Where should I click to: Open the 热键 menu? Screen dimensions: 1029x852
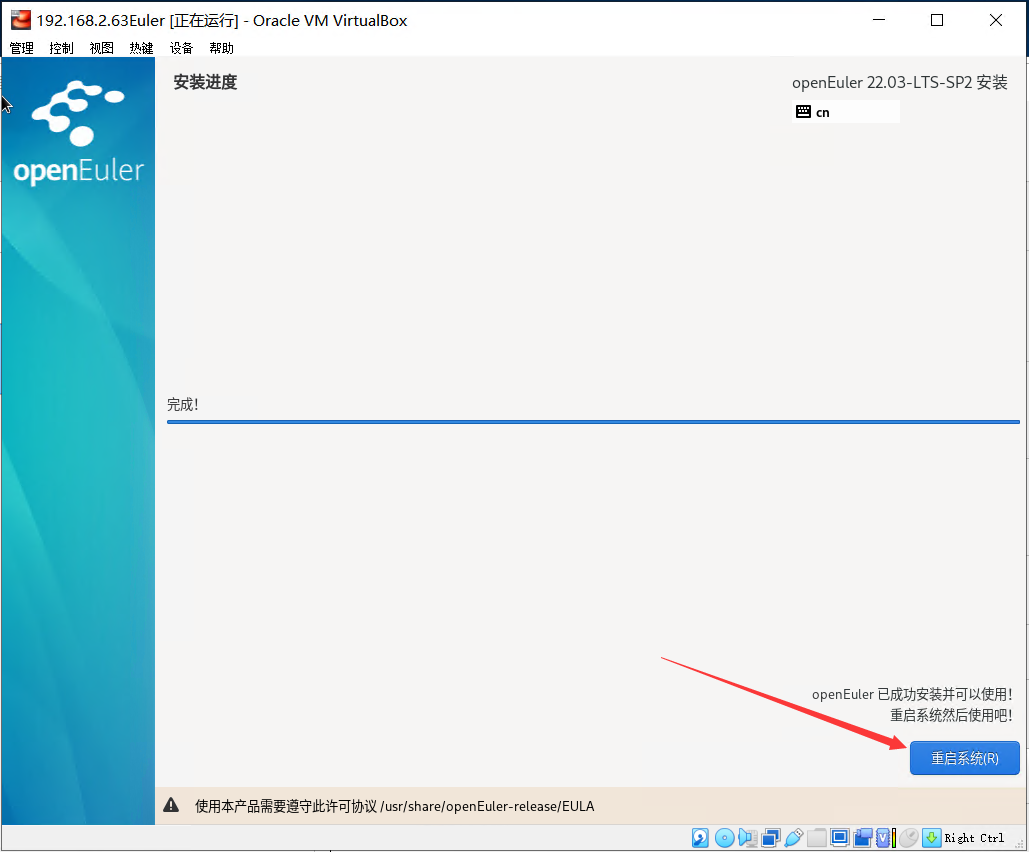[x=141, y=48]
